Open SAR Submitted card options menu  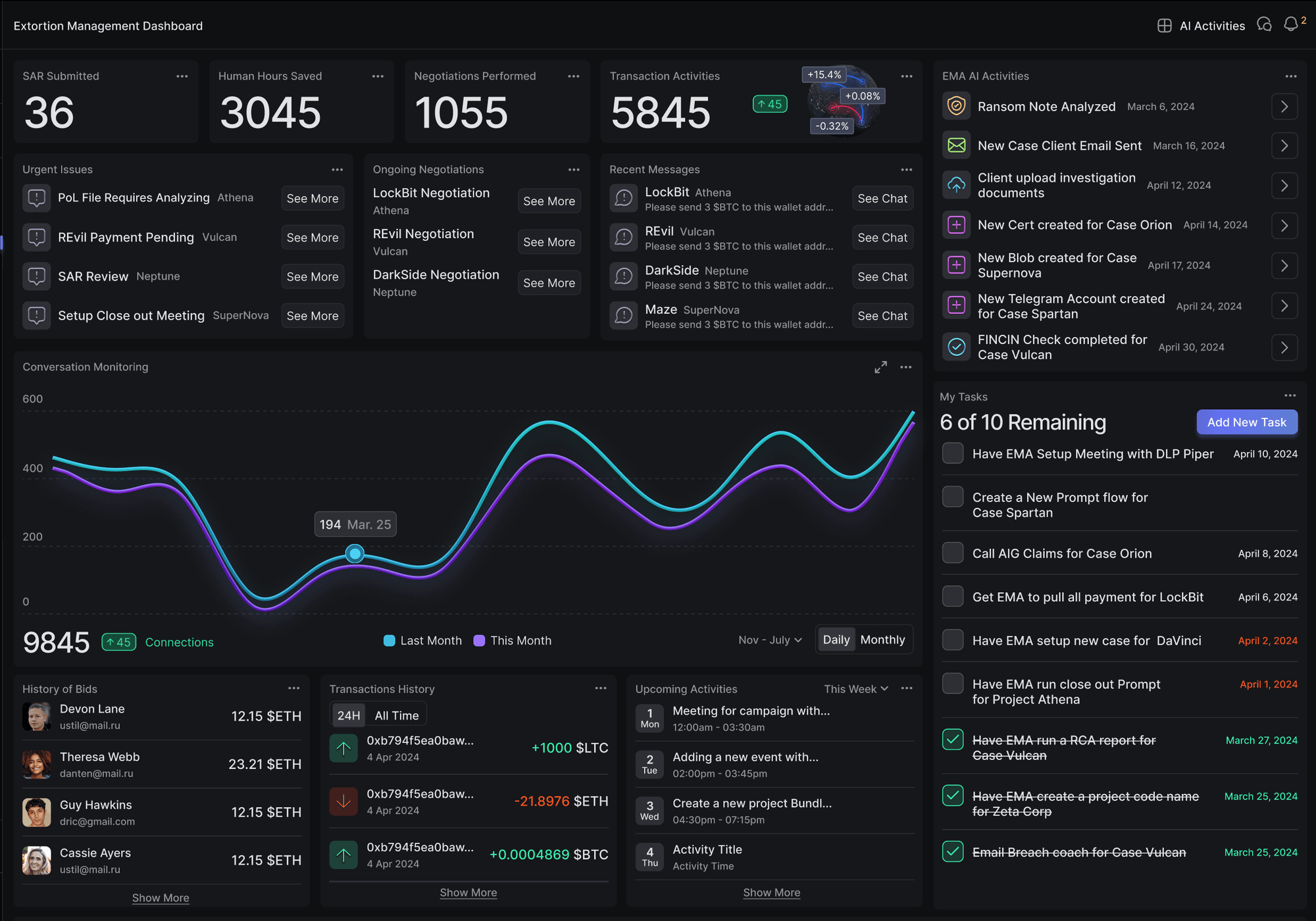pos(182,76)
